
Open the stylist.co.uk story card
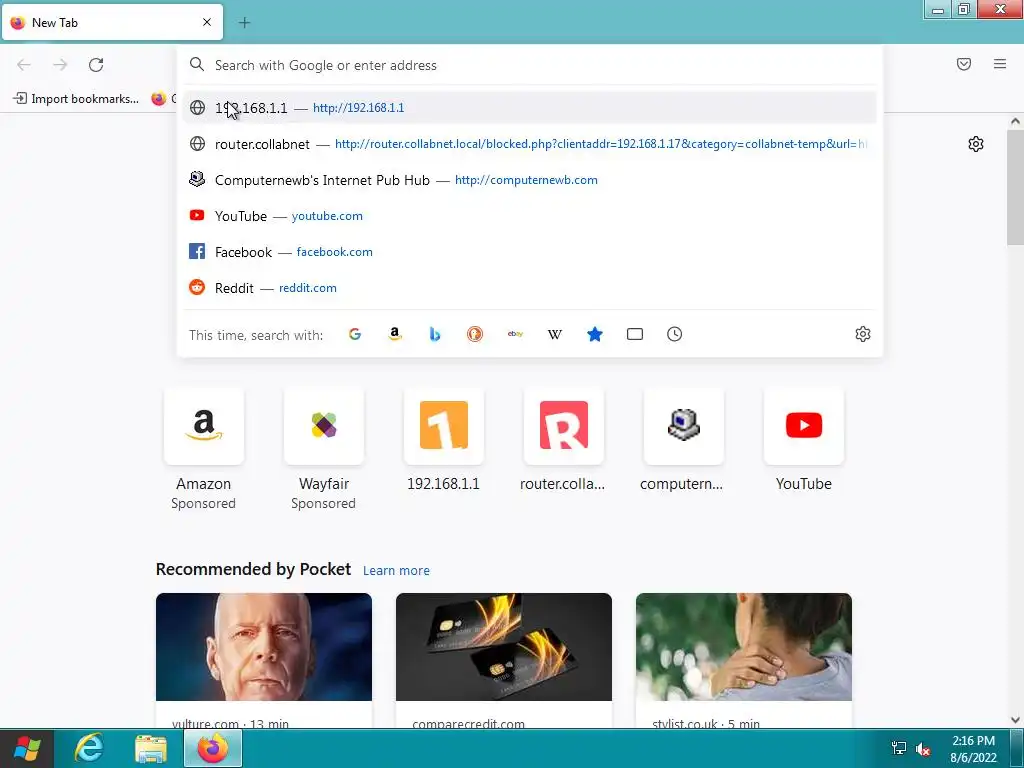point(744,661)
